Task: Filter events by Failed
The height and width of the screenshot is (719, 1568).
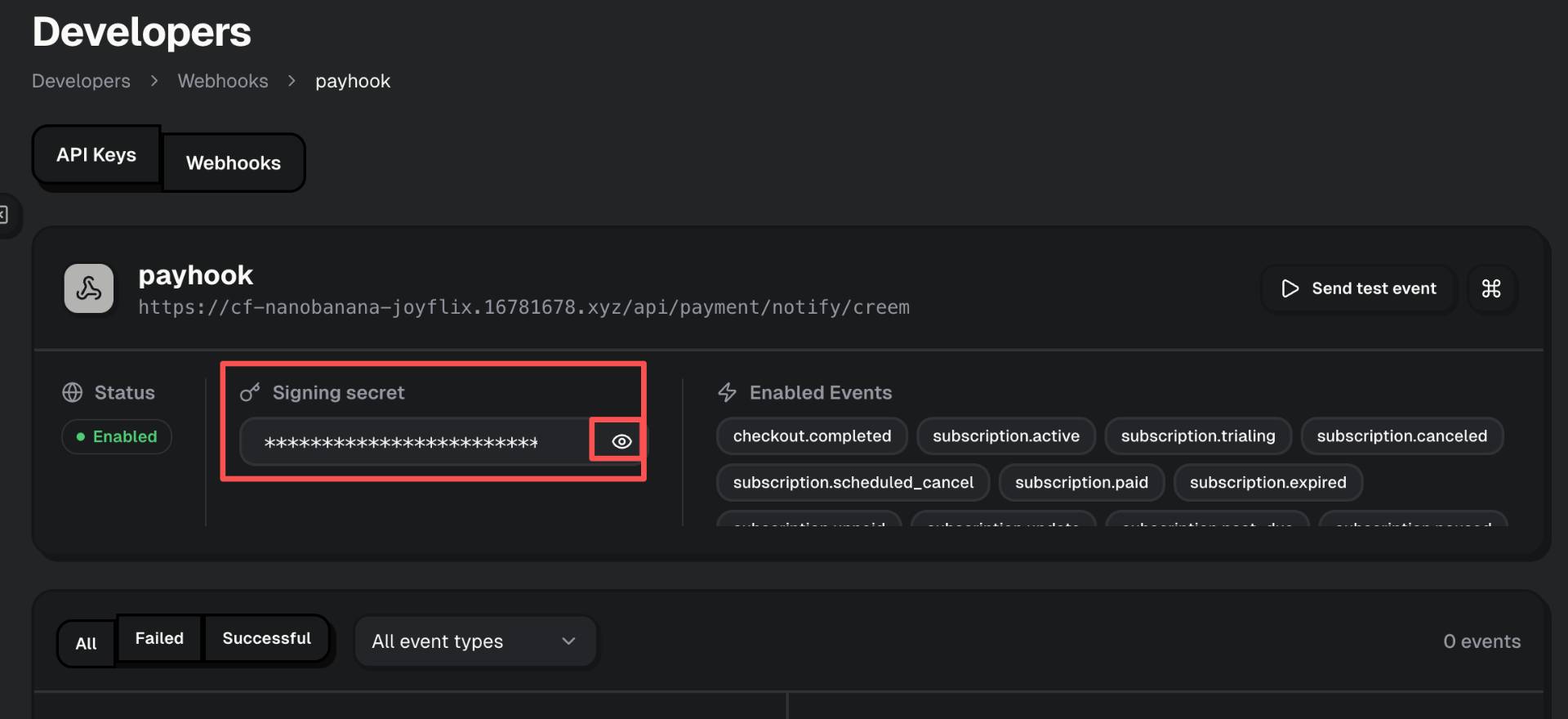Action: coord(159,638)
